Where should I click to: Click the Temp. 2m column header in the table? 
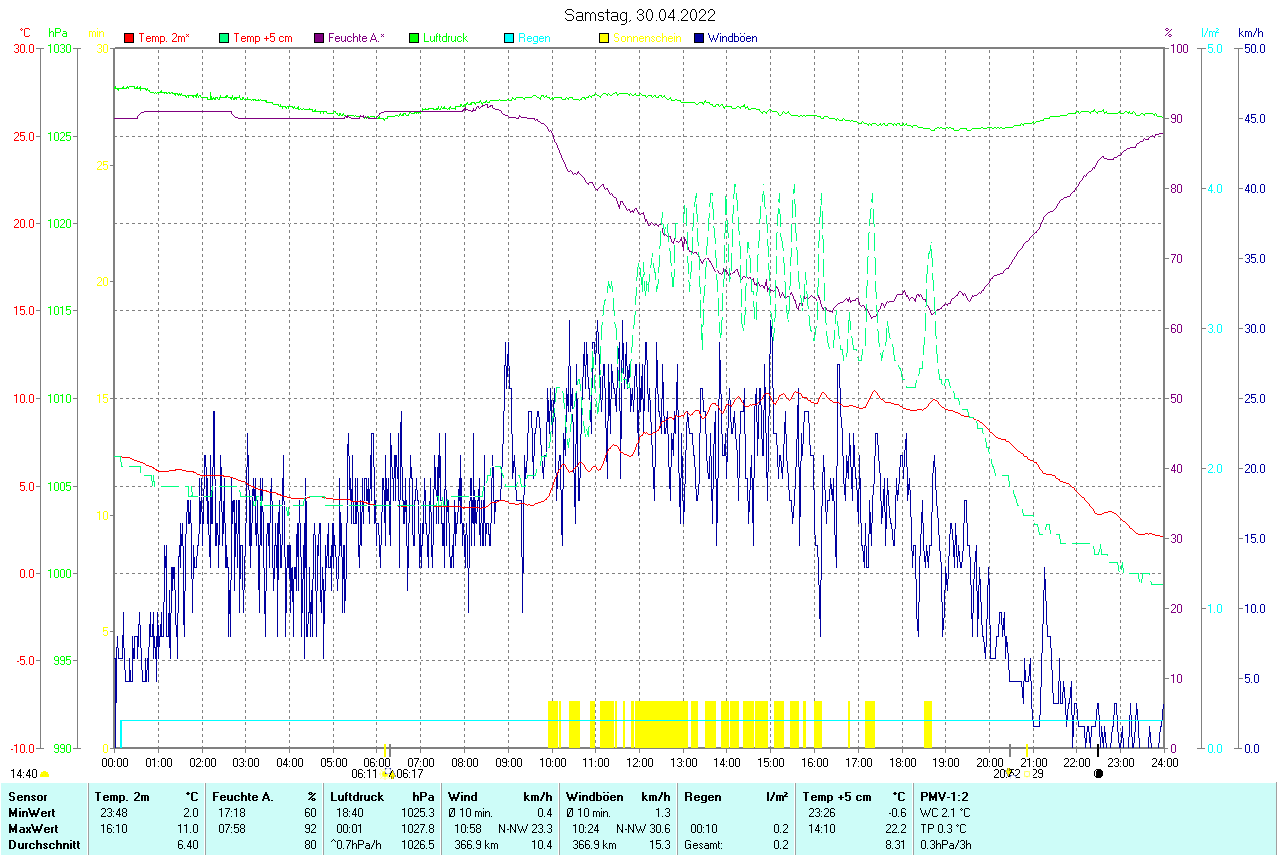pyautogui.click(x=122, y=797)
